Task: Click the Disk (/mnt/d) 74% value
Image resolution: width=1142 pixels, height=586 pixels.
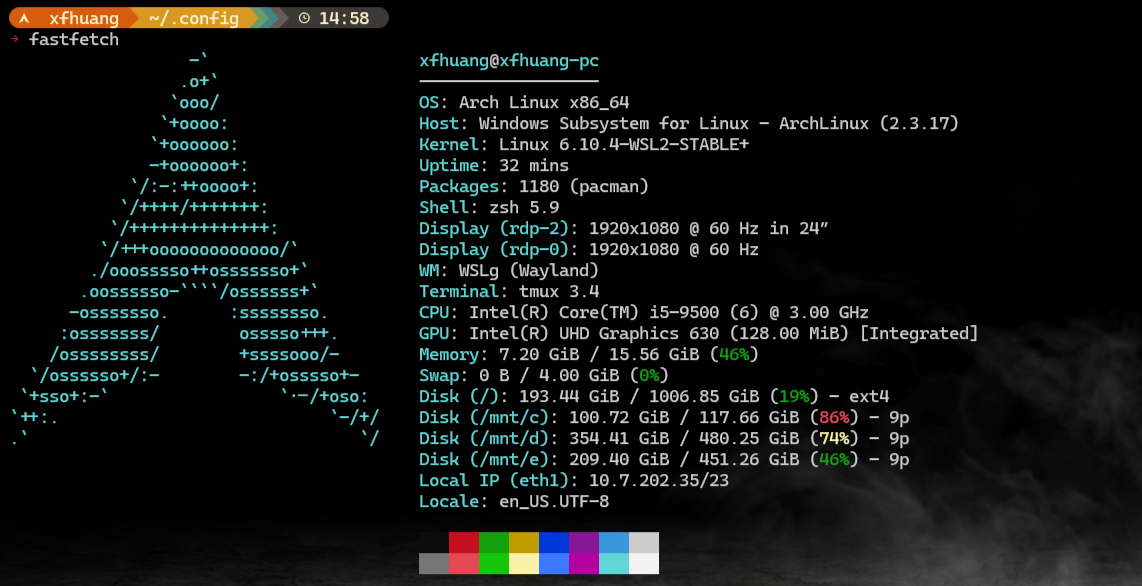Action: click(834, 439)
